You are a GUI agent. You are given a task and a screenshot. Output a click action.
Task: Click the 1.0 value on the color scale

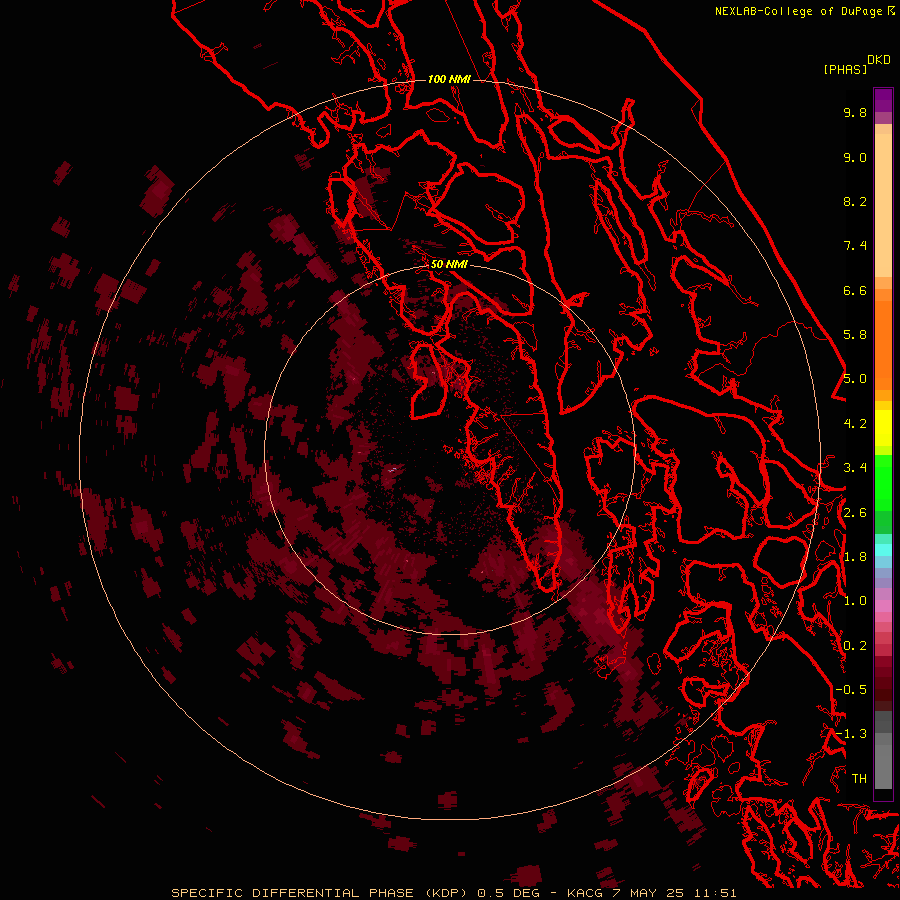(855, 601)
